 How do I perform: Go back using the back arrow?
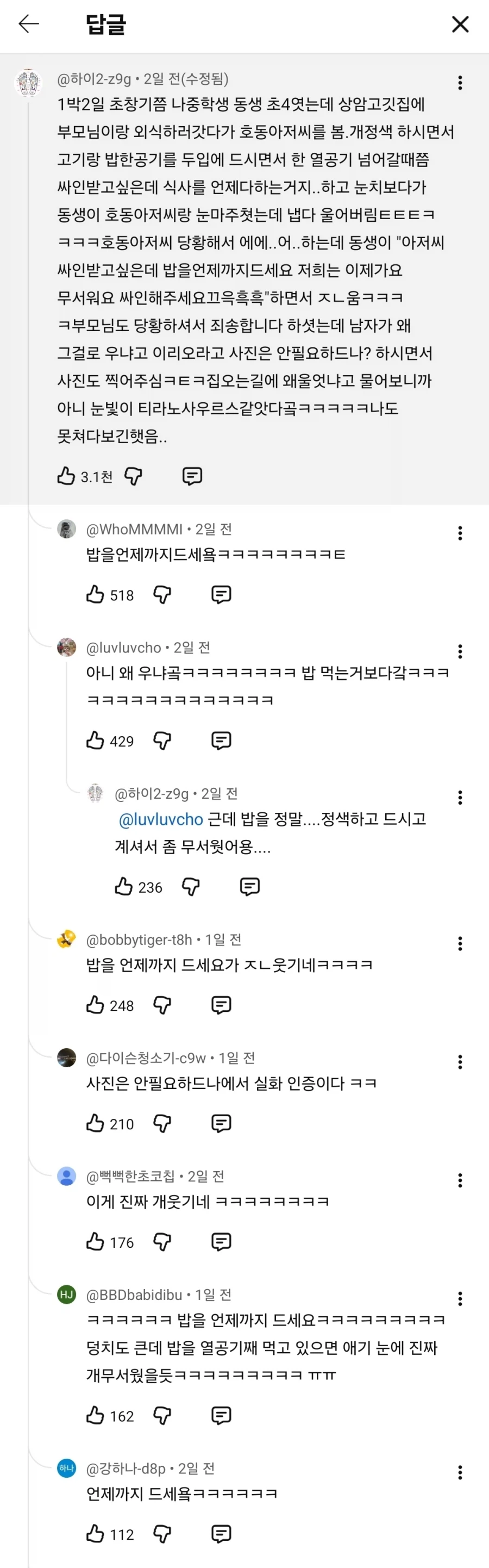pyautogui.click(x=29, y=24)
